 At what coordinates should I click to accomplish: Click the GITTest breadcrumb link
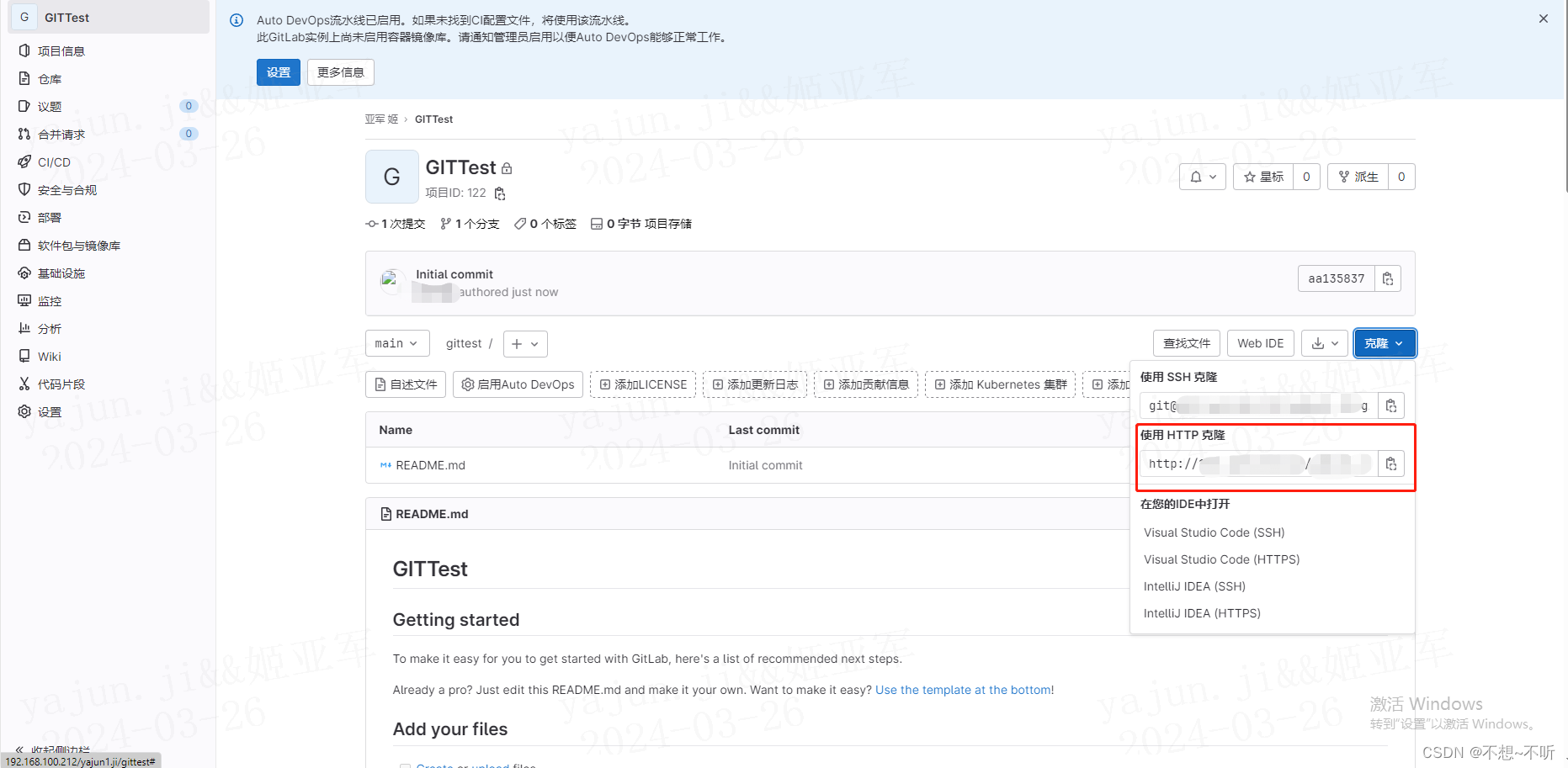click(x=433, y=119)
